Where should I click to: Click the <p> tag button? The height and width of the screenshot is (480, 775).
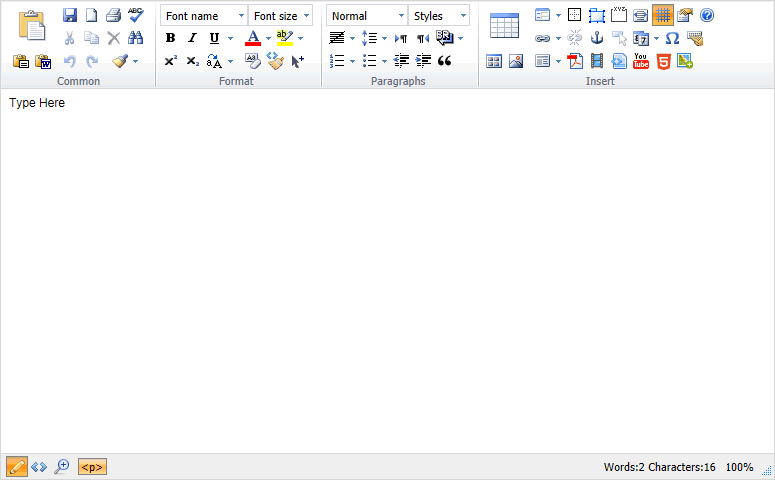(92, 467)
